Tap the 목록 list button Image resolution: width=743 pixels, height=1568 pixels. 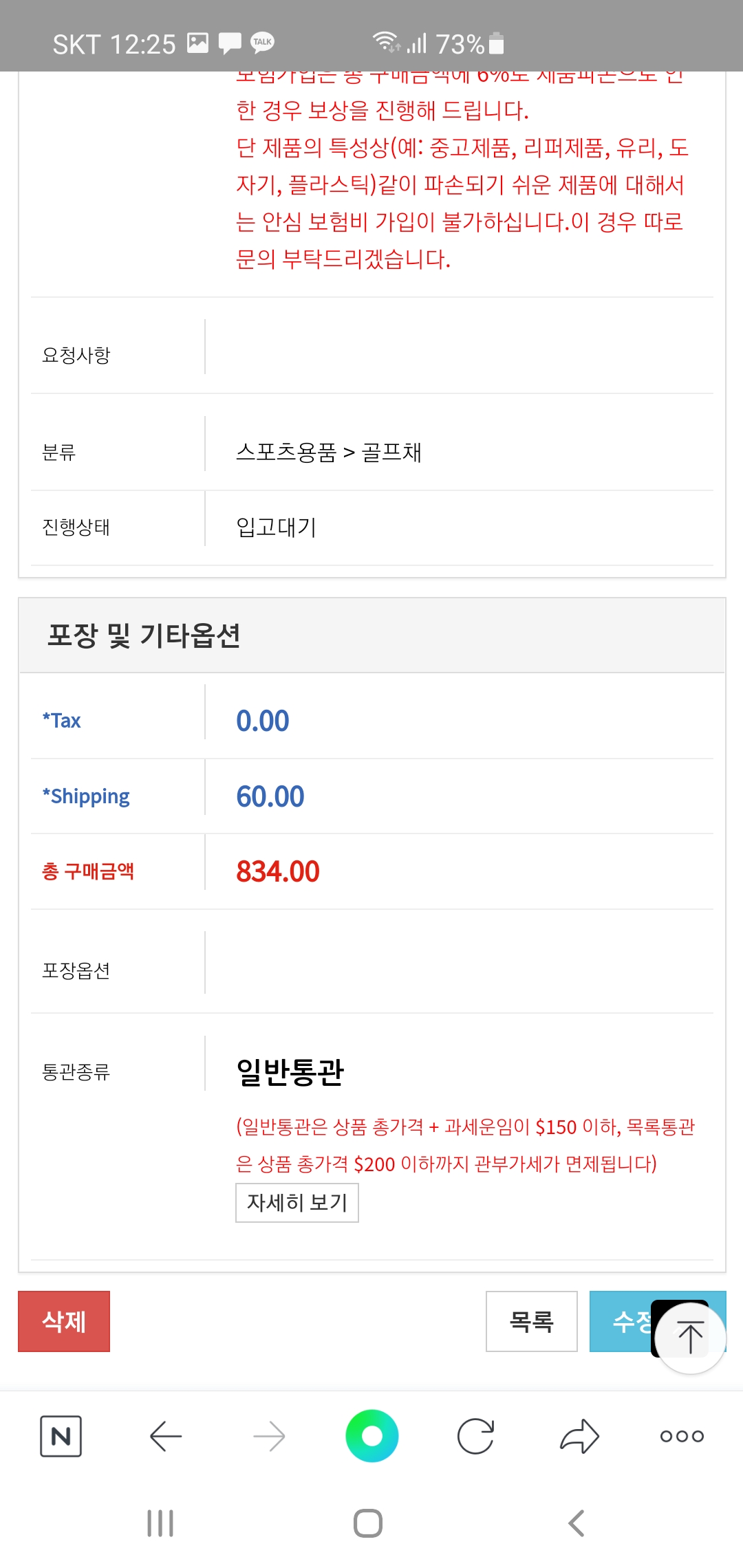point(531,1321)
